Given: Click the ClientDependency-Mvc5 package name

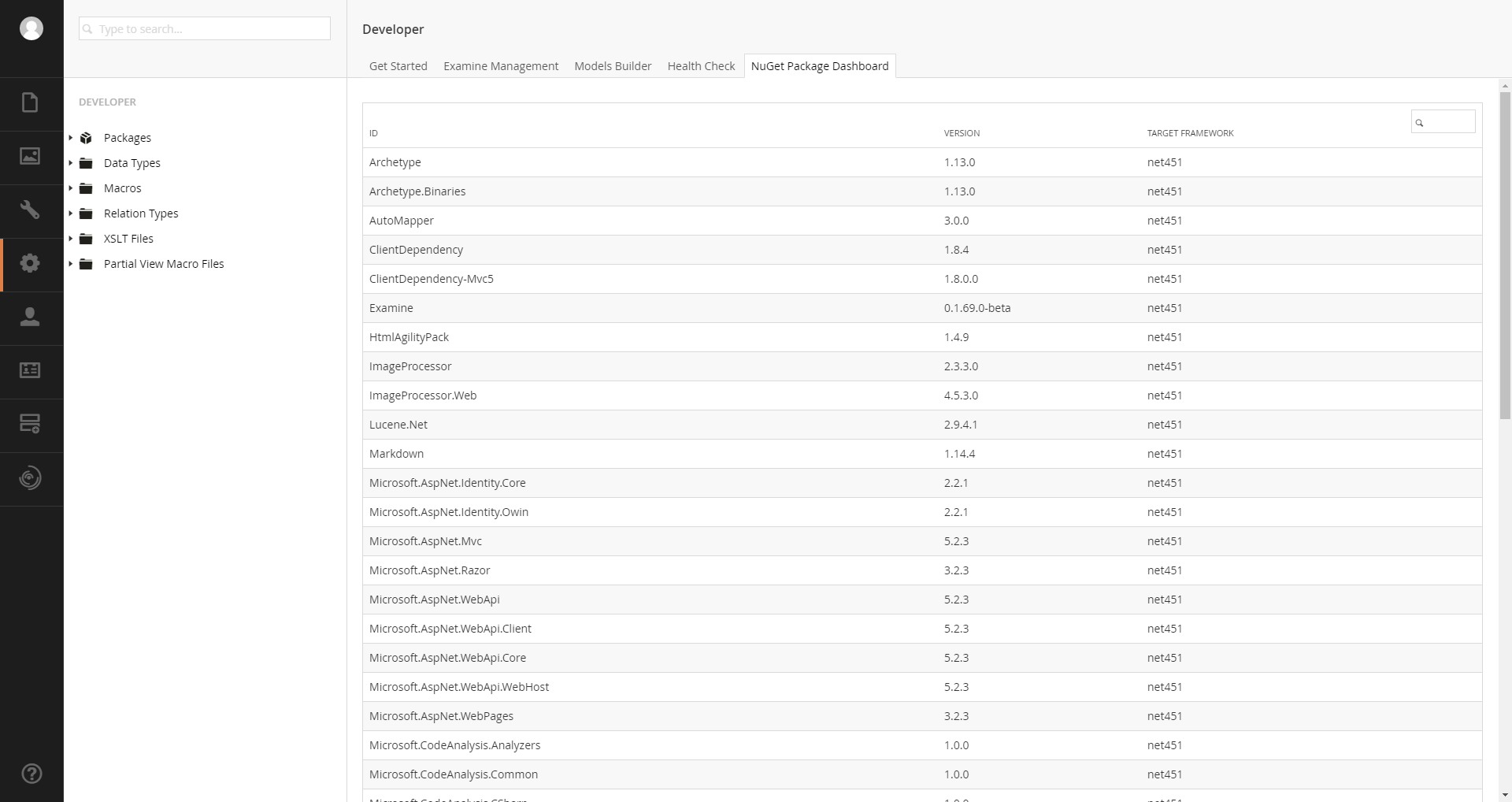Looking at the screenshot, I should click(432, 279).
